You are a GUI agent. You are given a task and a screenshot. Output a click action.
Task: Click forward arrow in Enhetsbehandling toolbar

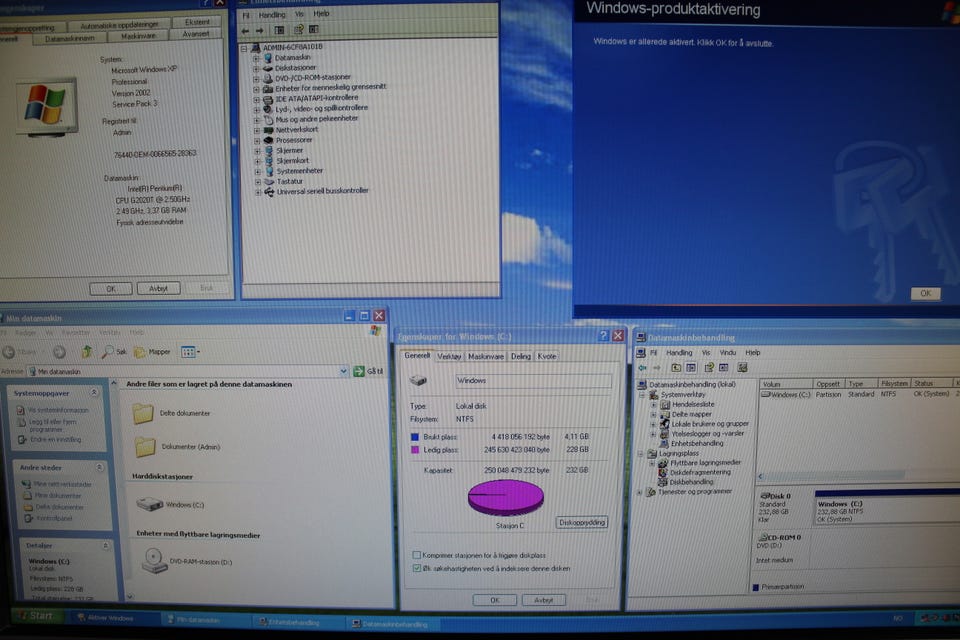pos(260,30)
